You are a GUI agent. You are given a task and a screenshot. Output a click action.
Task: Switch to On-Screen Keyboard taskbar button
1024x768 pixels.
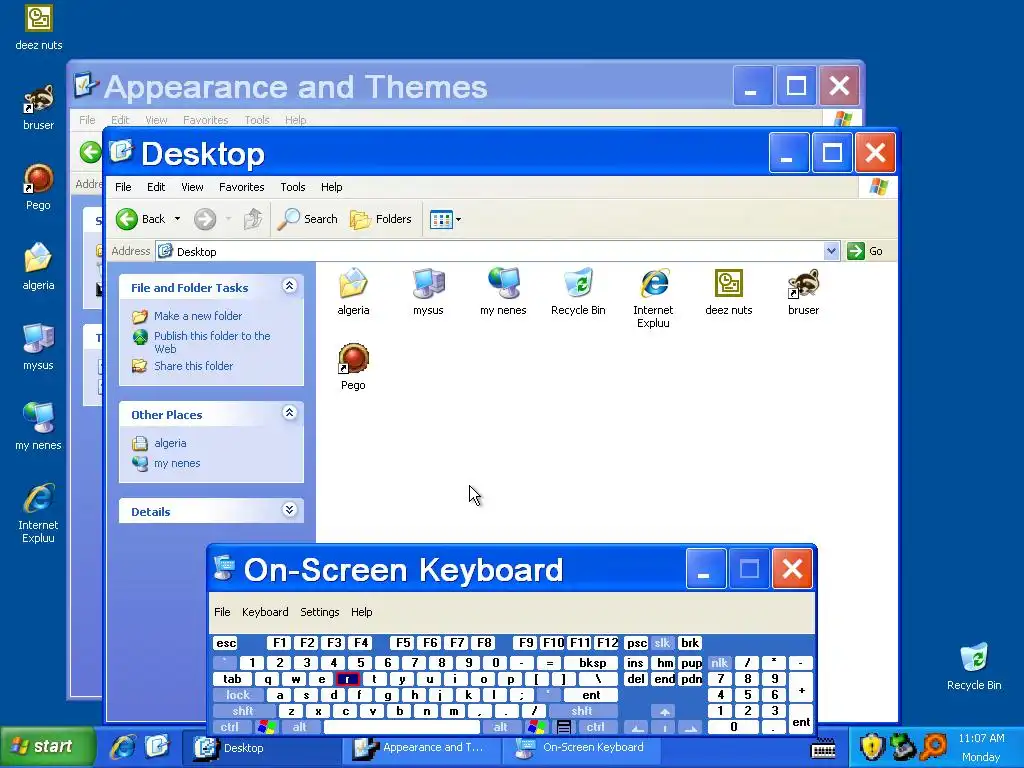pos(580,748)
